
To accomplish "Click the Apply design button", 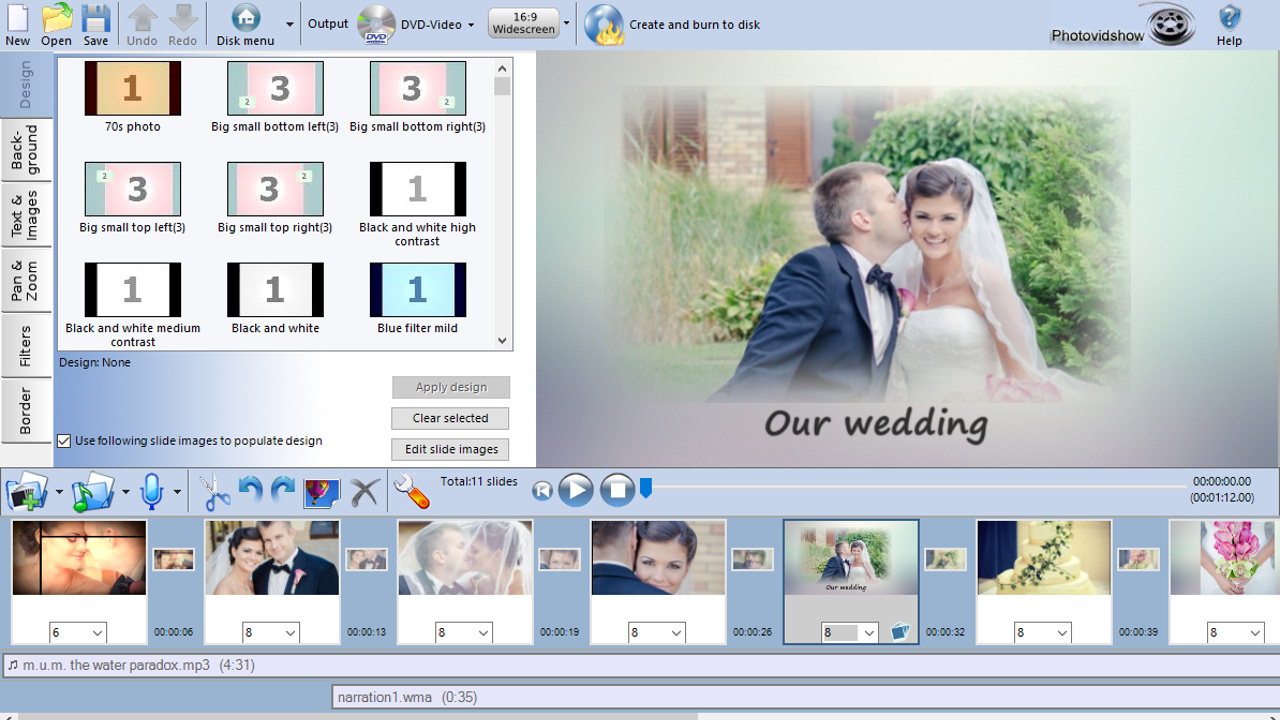I will [x=449, y=387].
